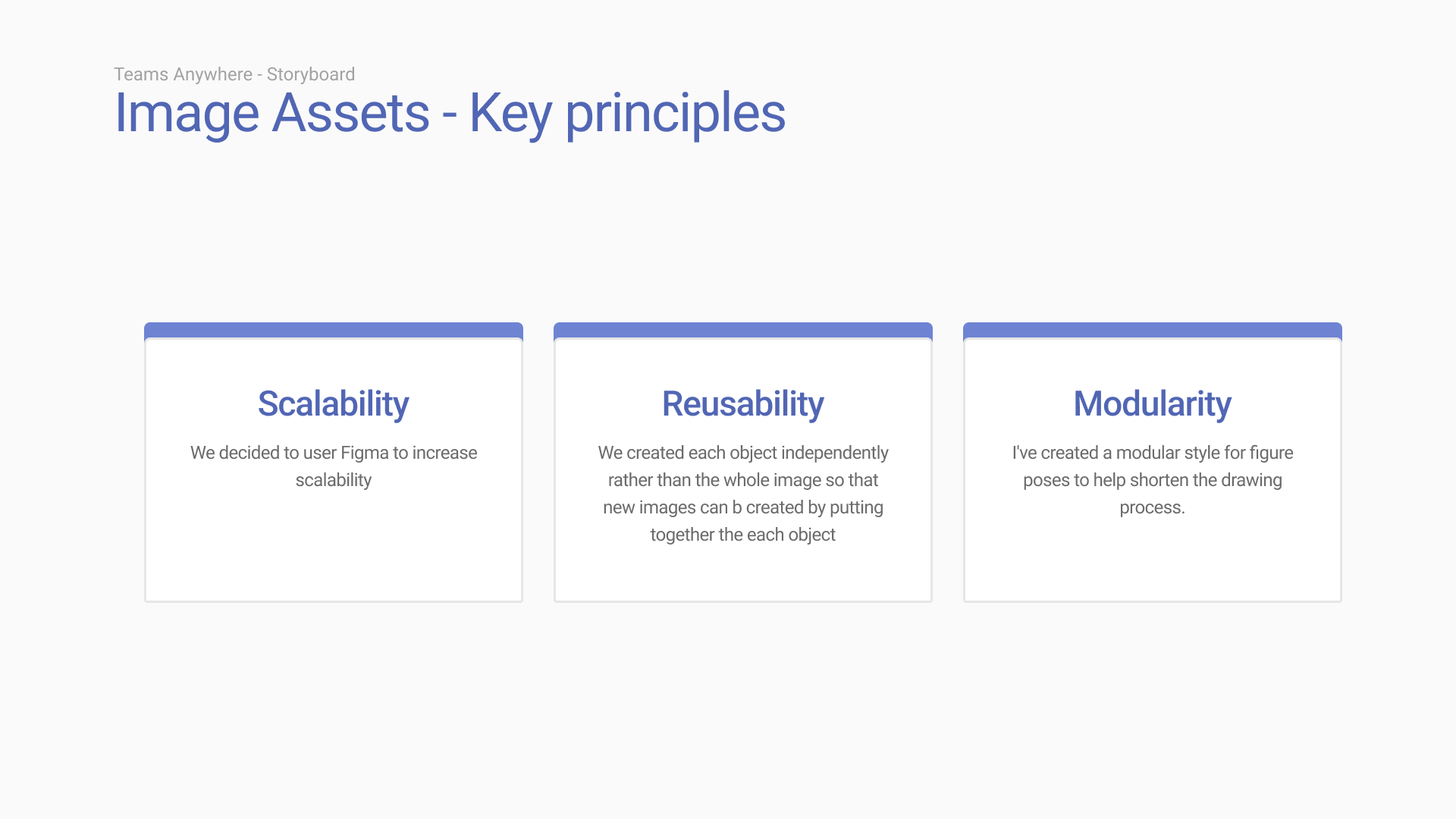Screen dimensions: 1456x819
Task: Click 'together the each object' line
Action: pyautogui.click(x=743, y=535)
